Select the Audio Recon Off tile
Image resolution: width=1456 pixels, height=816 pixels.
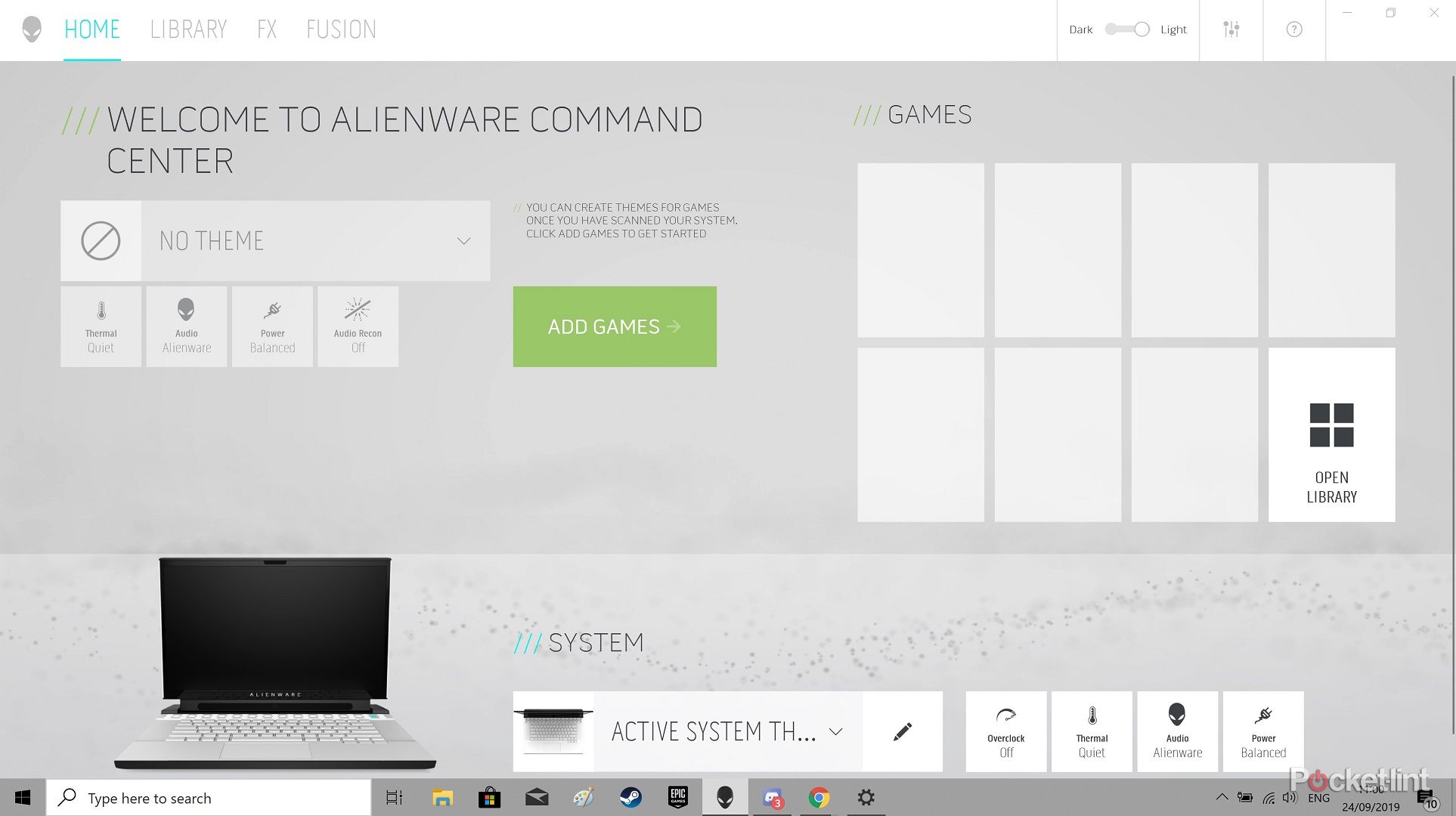pyautogui.click(x=358, y=326)
